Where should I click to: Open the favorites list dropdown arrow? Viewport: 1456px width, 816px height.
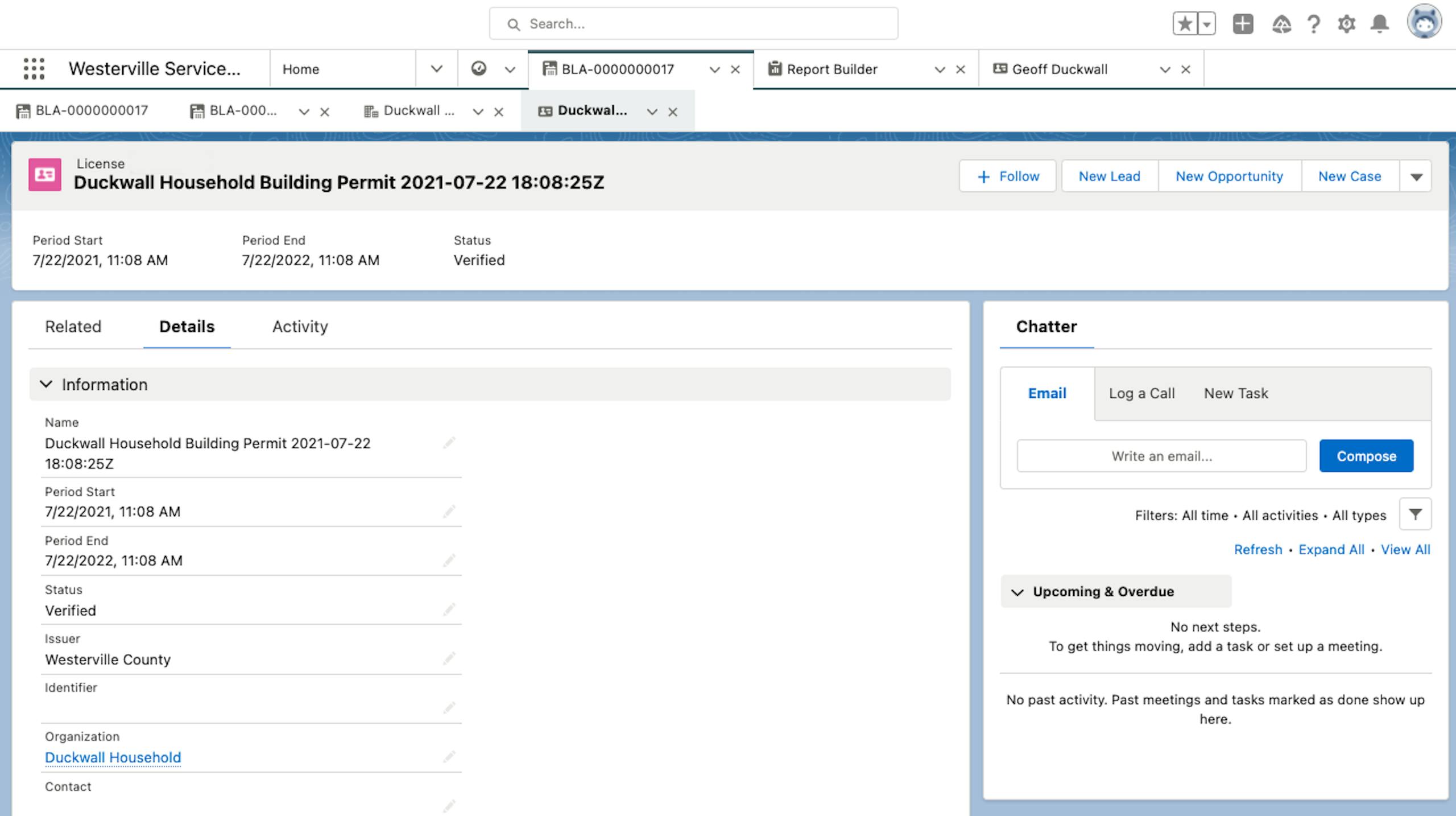coord(1206,24)
